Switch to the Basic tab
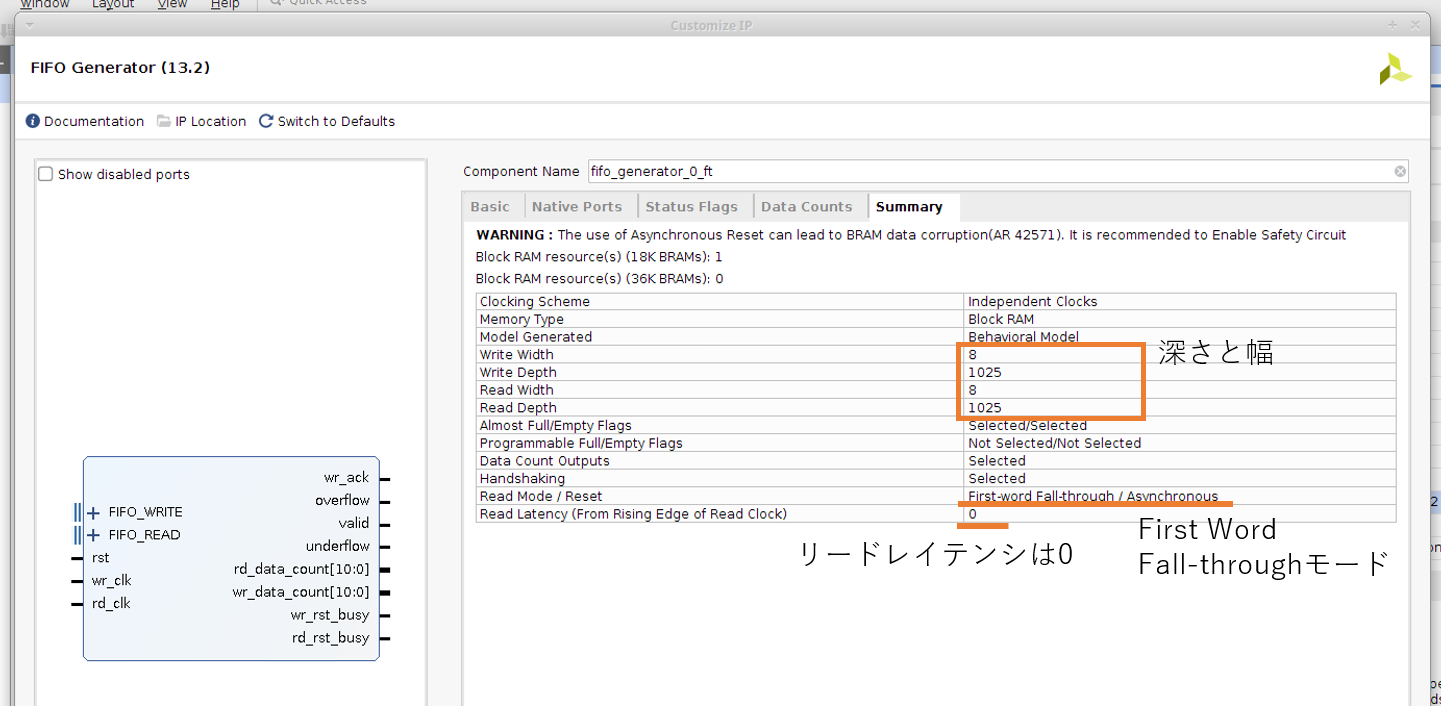 490,207
